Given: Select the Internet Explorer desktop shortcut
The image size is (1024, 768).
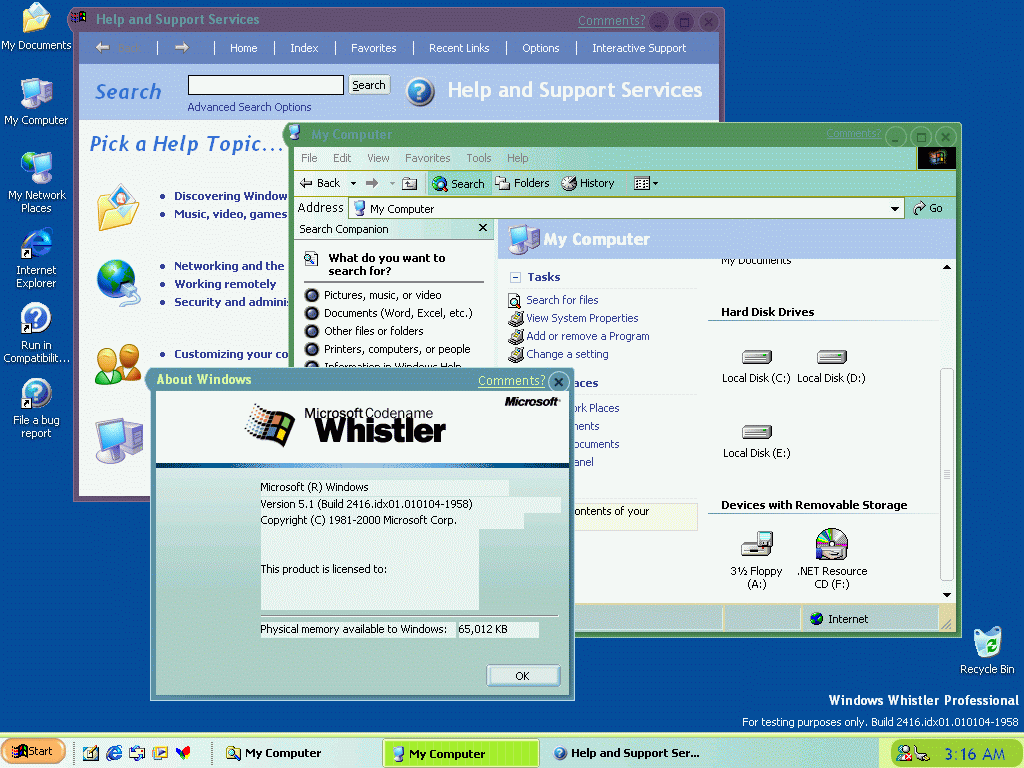Looking at the screenshot, I should [36, 258].
